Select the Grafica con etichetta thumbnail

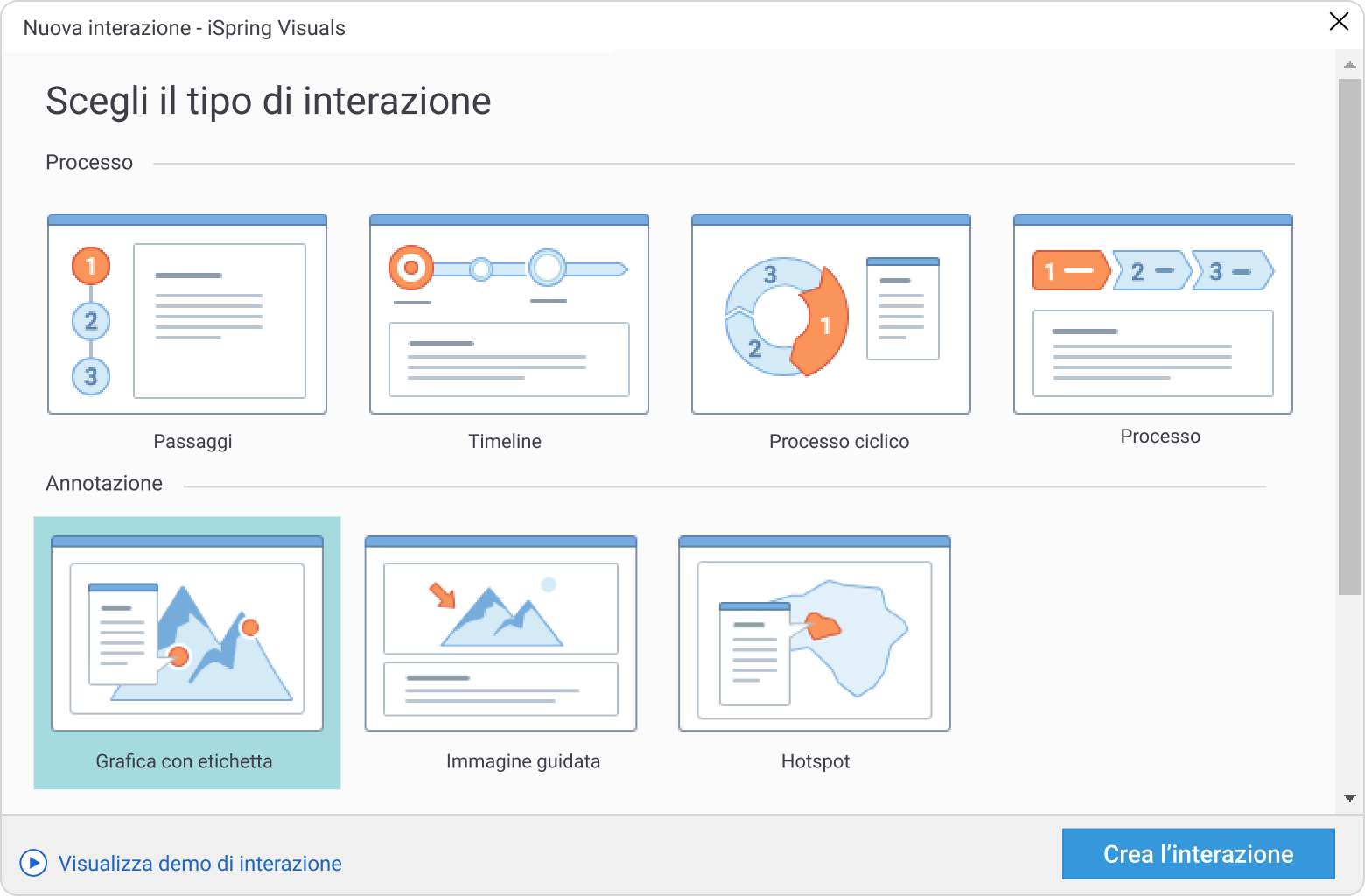tap(187, 633)
